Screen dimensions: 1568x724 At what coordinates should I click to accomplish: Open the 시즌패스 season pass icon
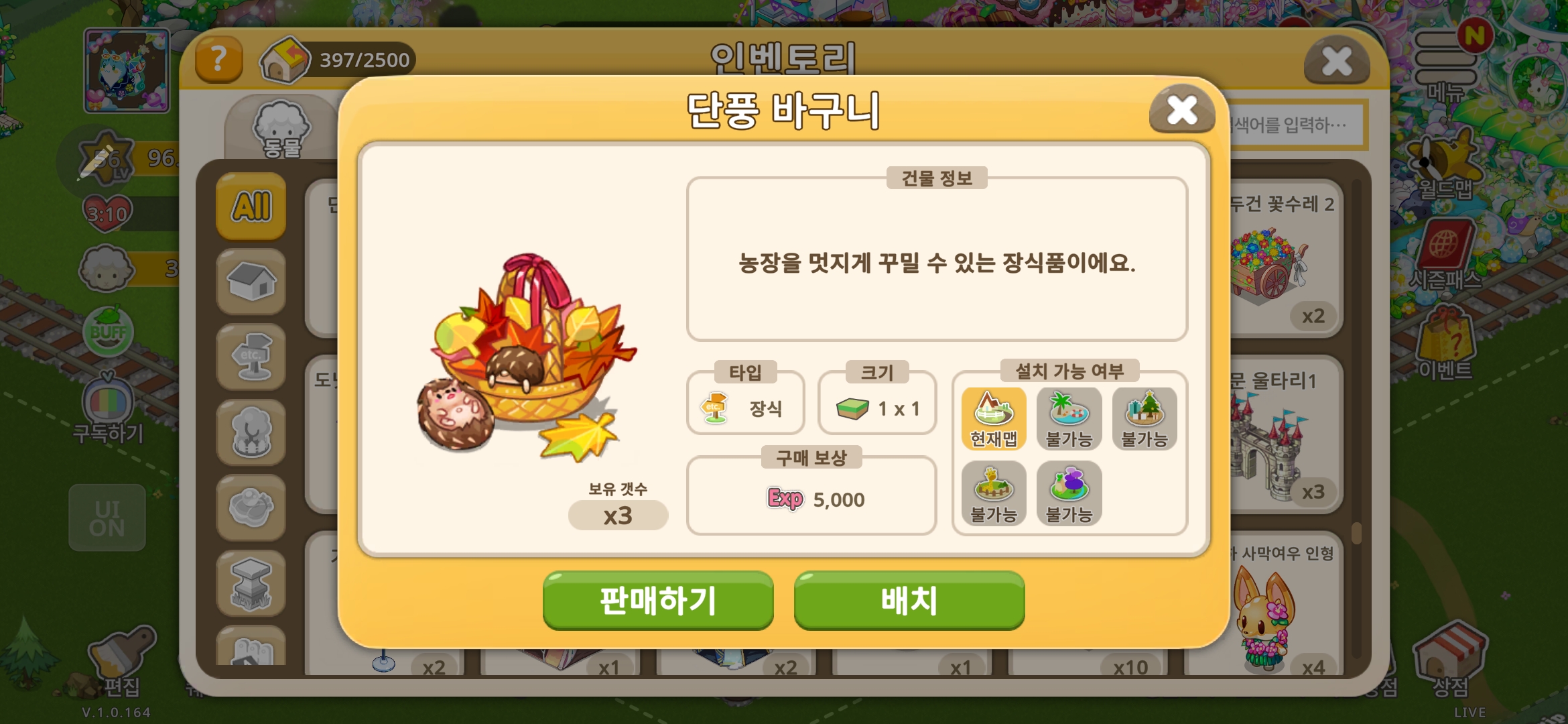coord(1445,256)
